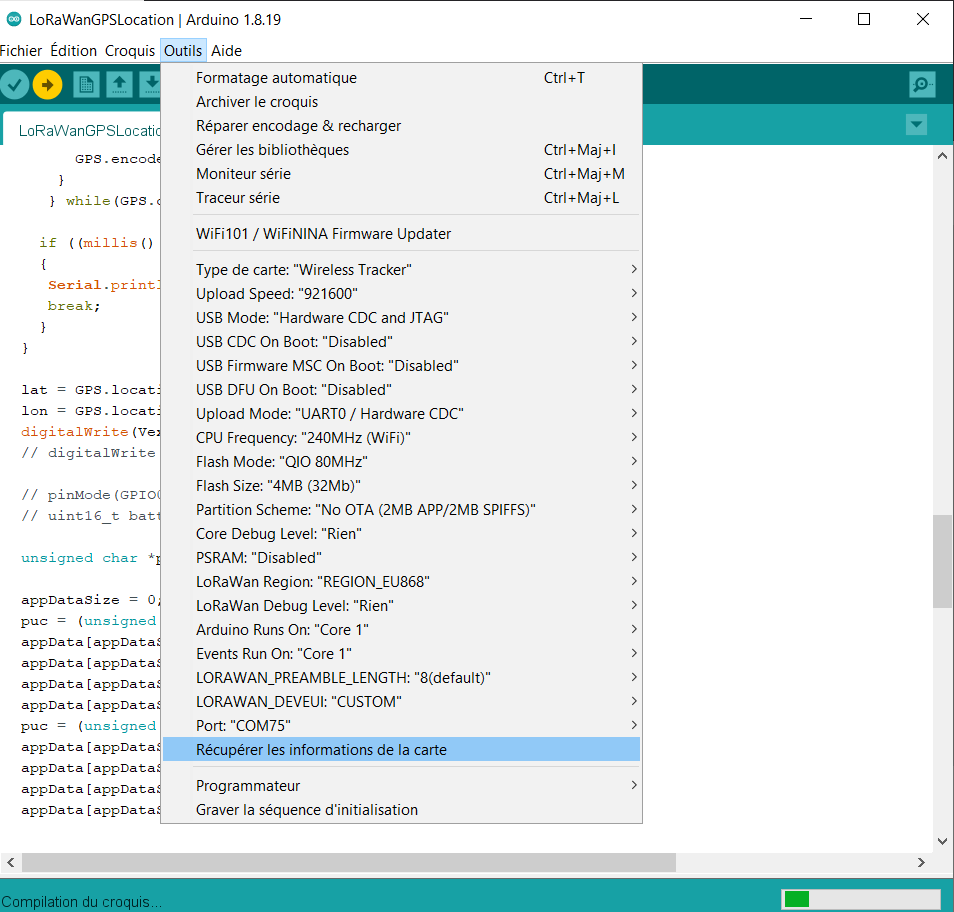This screenshot has width=954, height=912.
Task: Open the Fichier menu
Action: pos(21,50)
